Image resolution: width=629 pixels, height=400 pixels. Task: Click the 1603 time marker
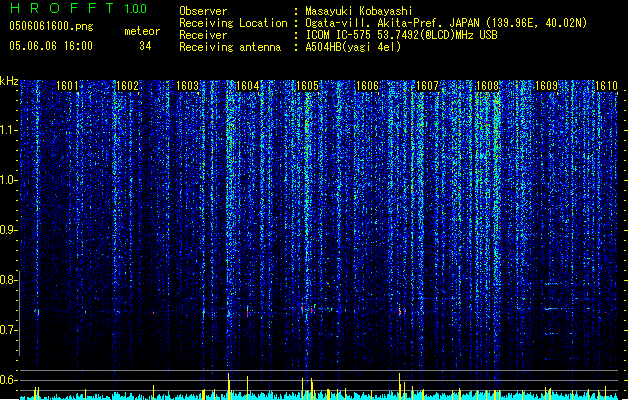point(187,86)
